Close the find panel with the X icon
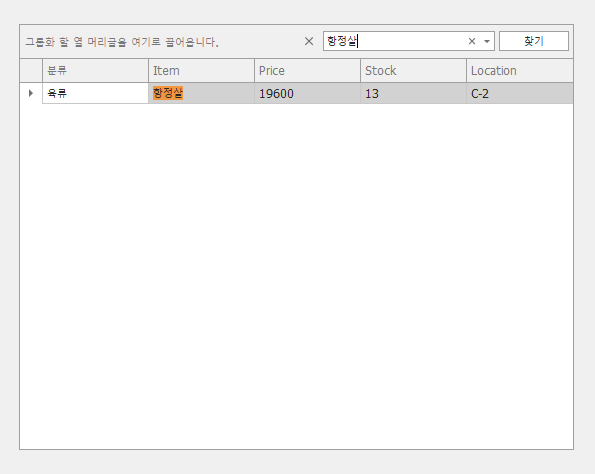 pos(309,41)
